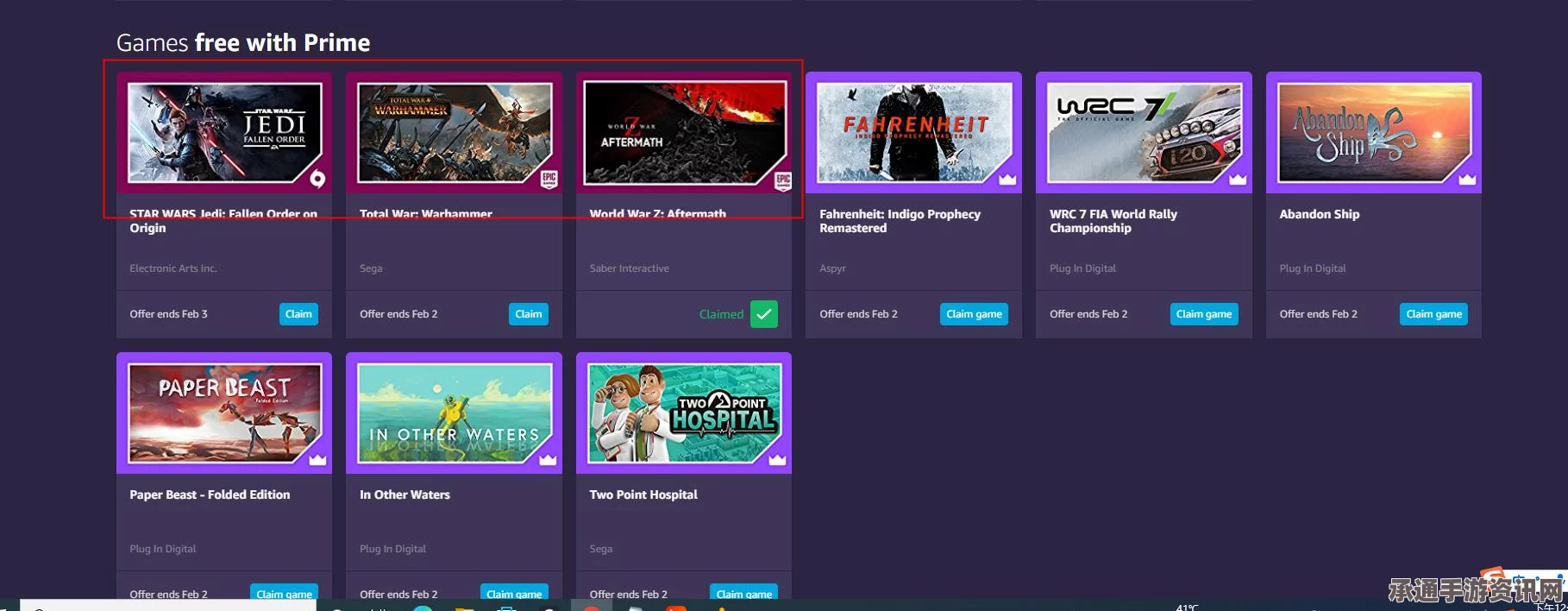Click the crown badge on Two Point Hospital card
Screen dimensions: 1568x611
click(777, 460)
